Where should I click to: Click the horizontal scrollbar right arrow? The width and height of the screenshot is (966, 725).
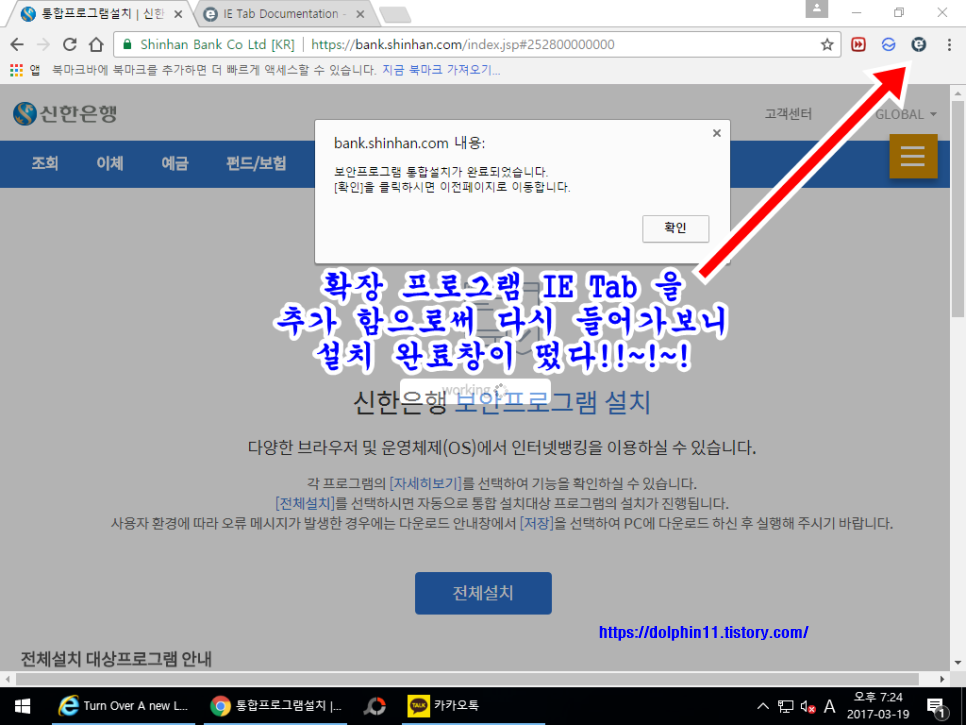(942, 679)
